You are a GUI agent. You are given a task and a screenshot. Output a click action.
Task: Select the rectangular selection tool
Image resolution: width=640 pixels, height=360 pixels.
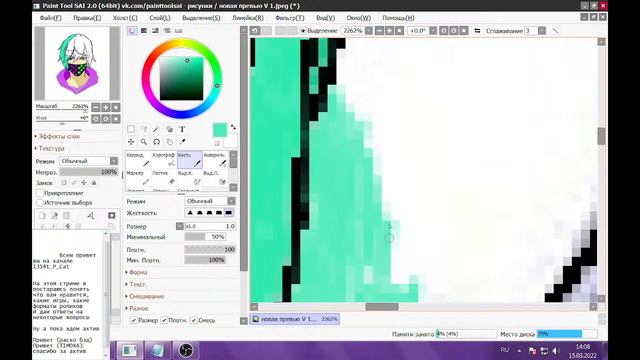(x=131, y=129)
